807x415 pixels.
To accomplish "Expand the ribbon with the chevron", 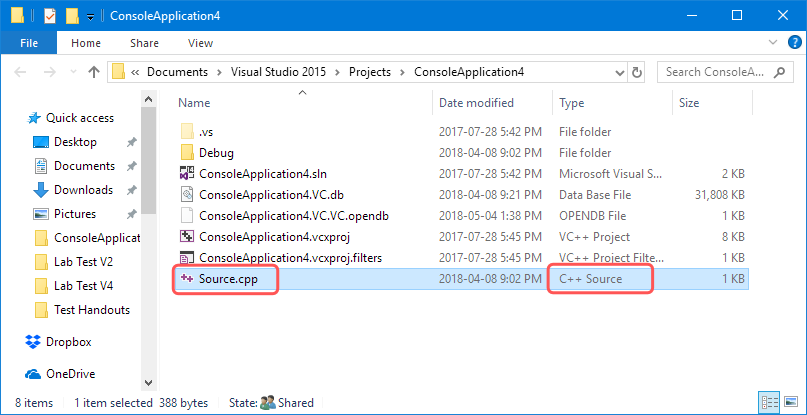I will coord(773,43).
